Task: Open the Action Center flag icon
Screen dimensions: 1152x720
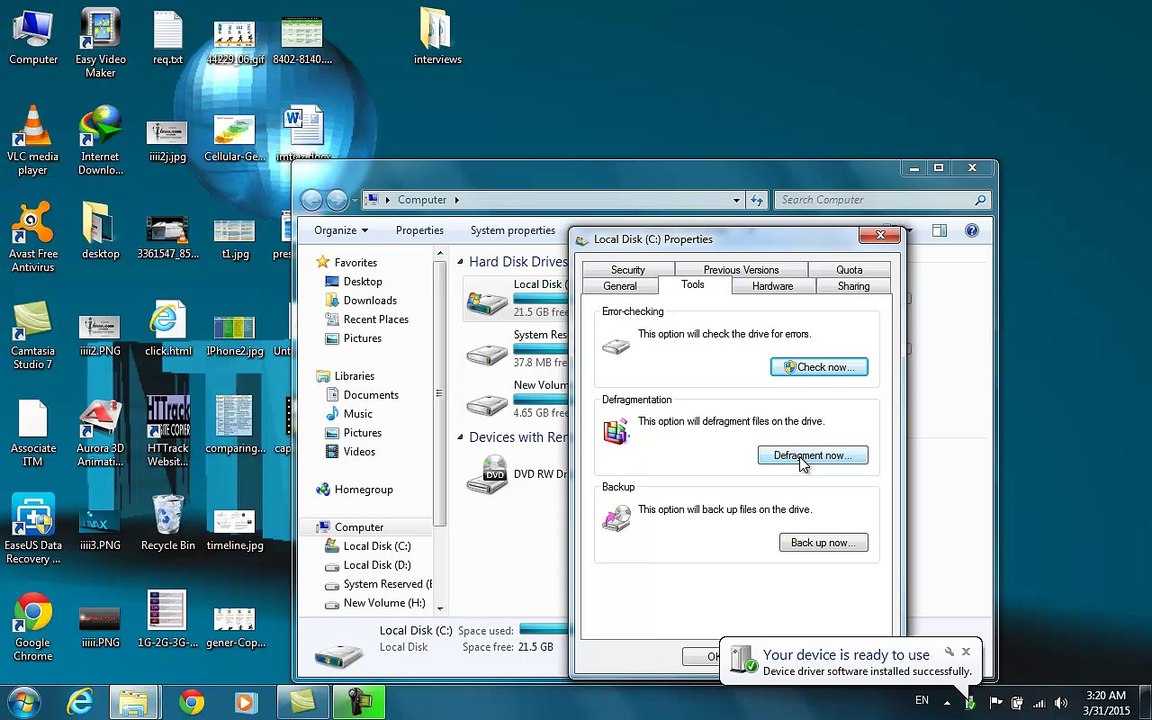Action: (x=996, y=703)
